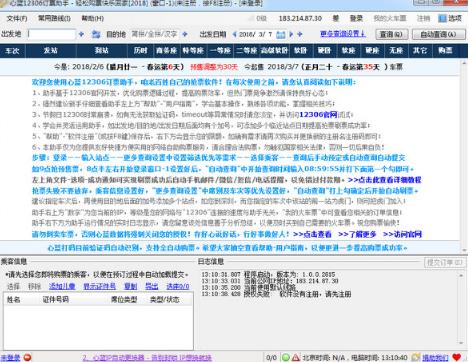Click the 席位类型 column header
Image resolution: width=468 pixels, height=362 pixels.
[x=124, y=299]
